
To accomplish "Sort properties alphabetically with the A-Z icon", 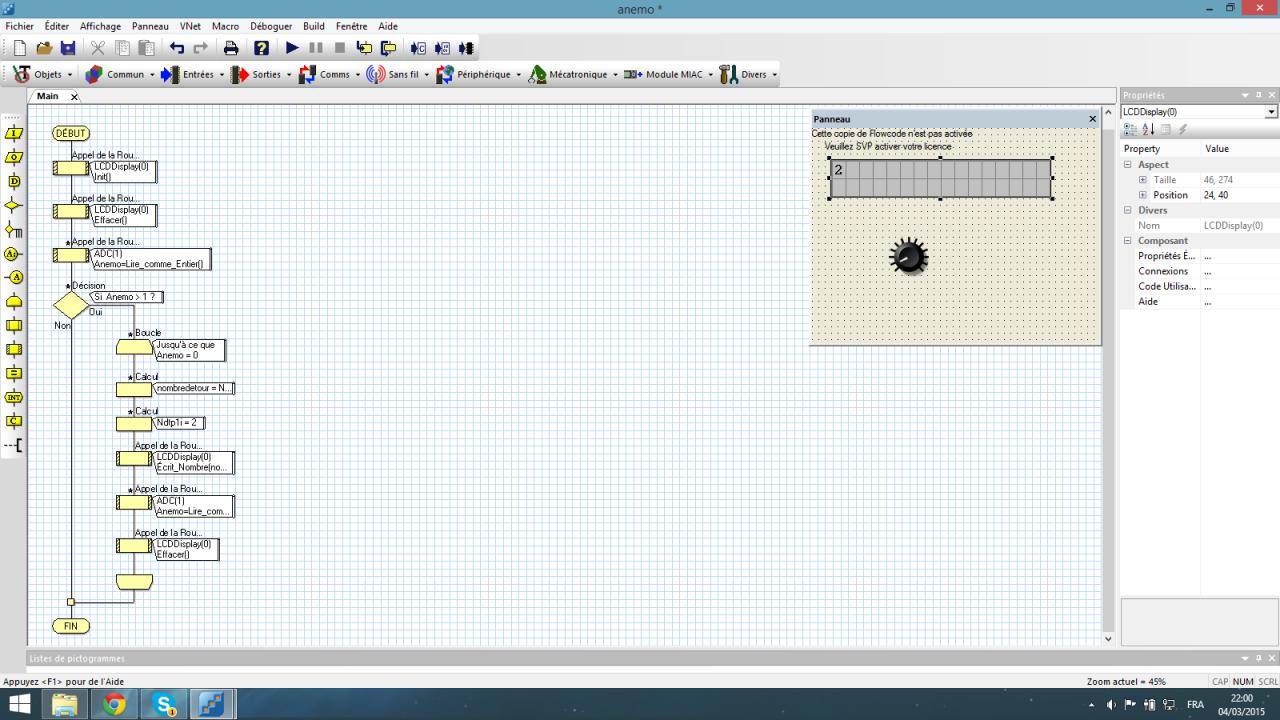I will coord(1148,129).
